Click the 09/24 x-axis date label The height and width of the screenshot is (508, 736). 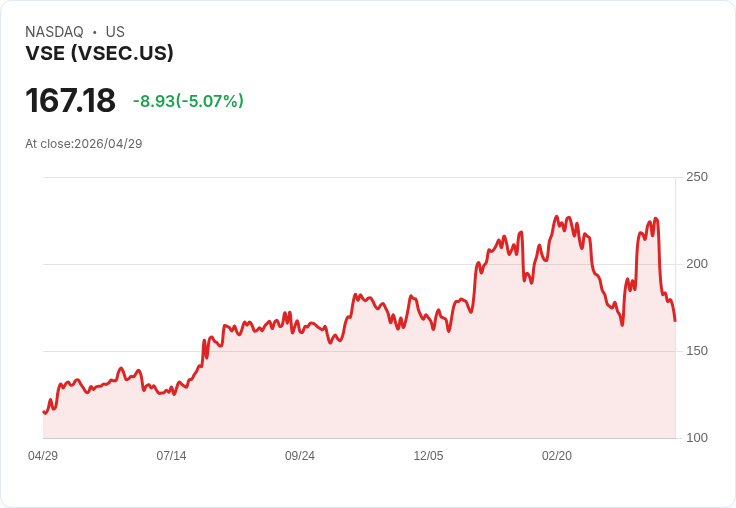(x=300, y=456)
